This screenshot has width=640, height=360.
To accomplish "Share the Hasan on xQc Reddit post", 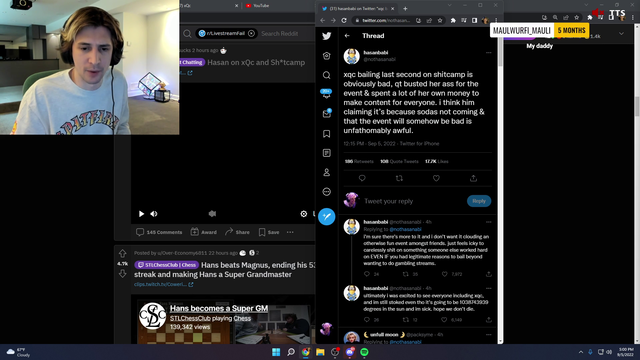I will [x=238, y=232].
